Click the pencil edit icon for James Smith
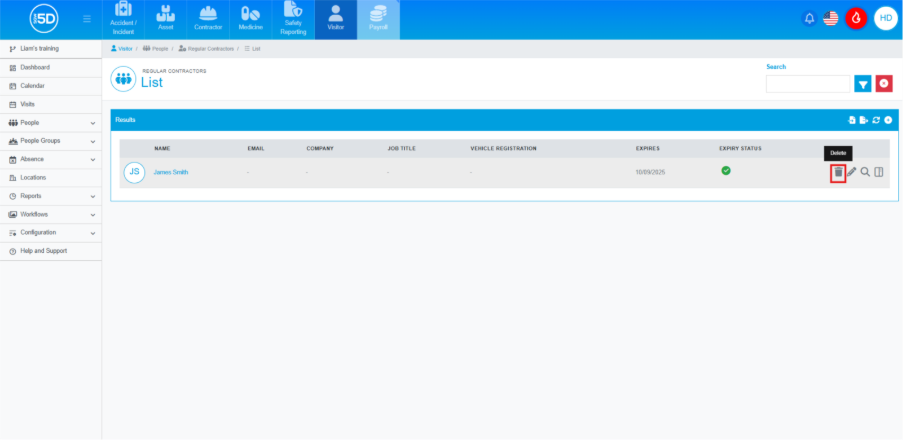The height and width of the screenshot is (441, 903). (852, 172)
